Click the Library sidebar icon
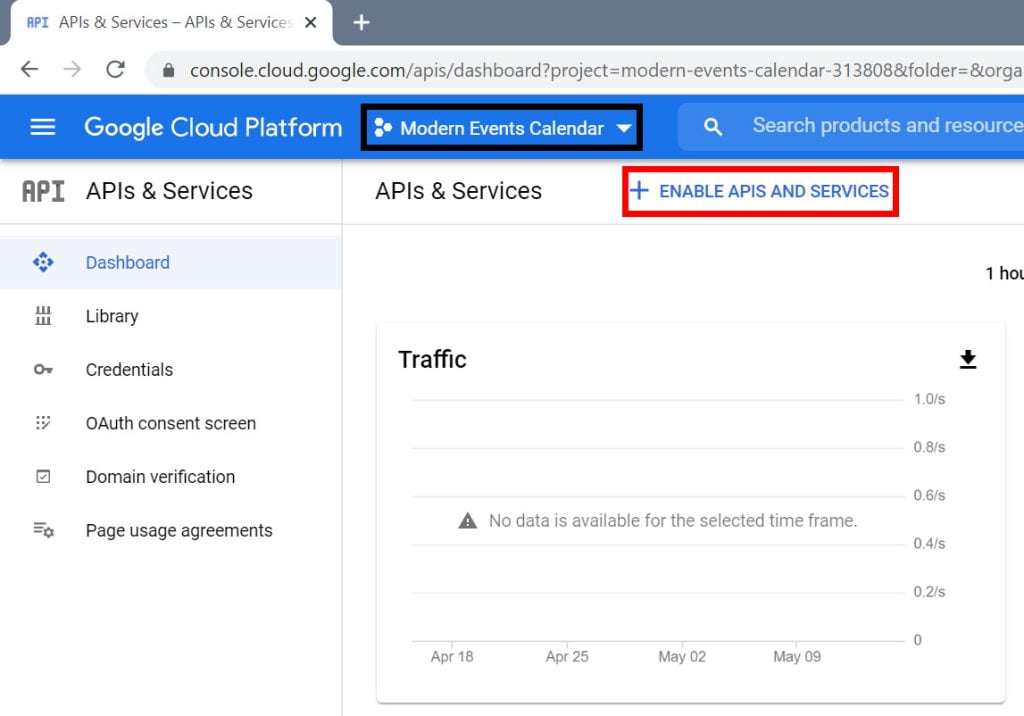Viewport: 1024px width, 716px height. (x=43, y=316)
